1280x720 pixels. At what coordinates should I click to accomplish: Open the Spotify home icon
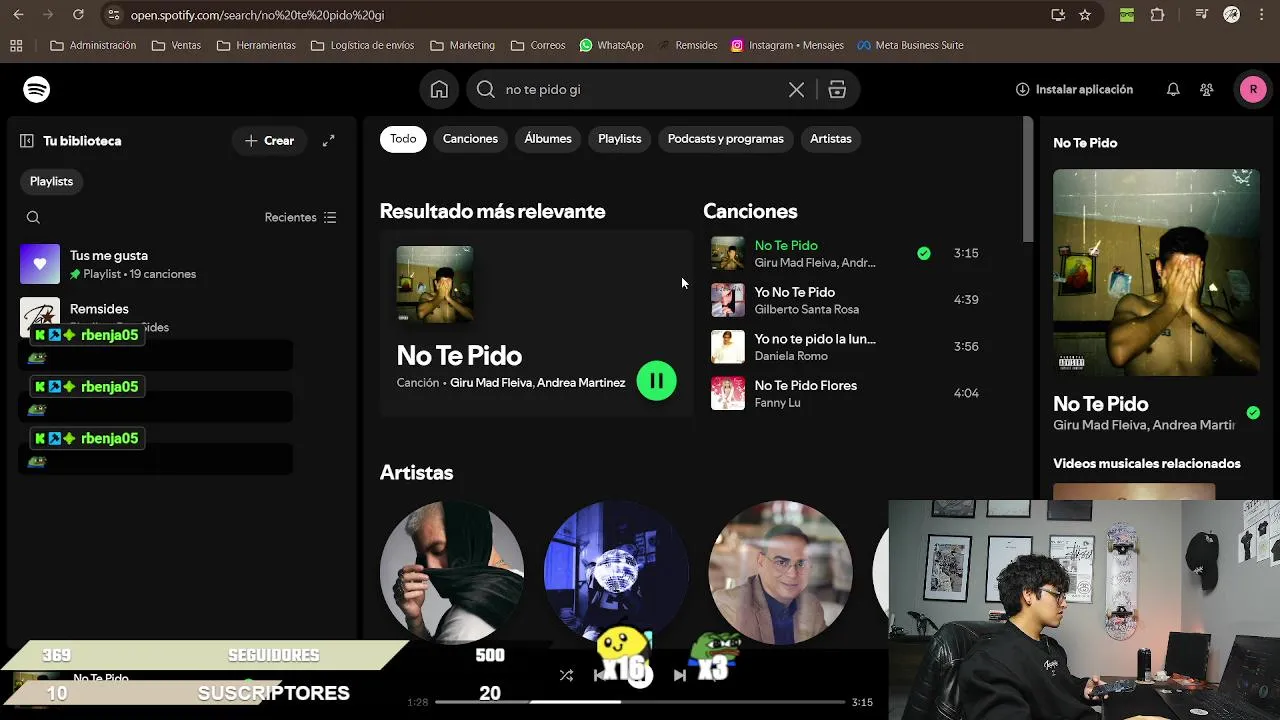point(439,90)
